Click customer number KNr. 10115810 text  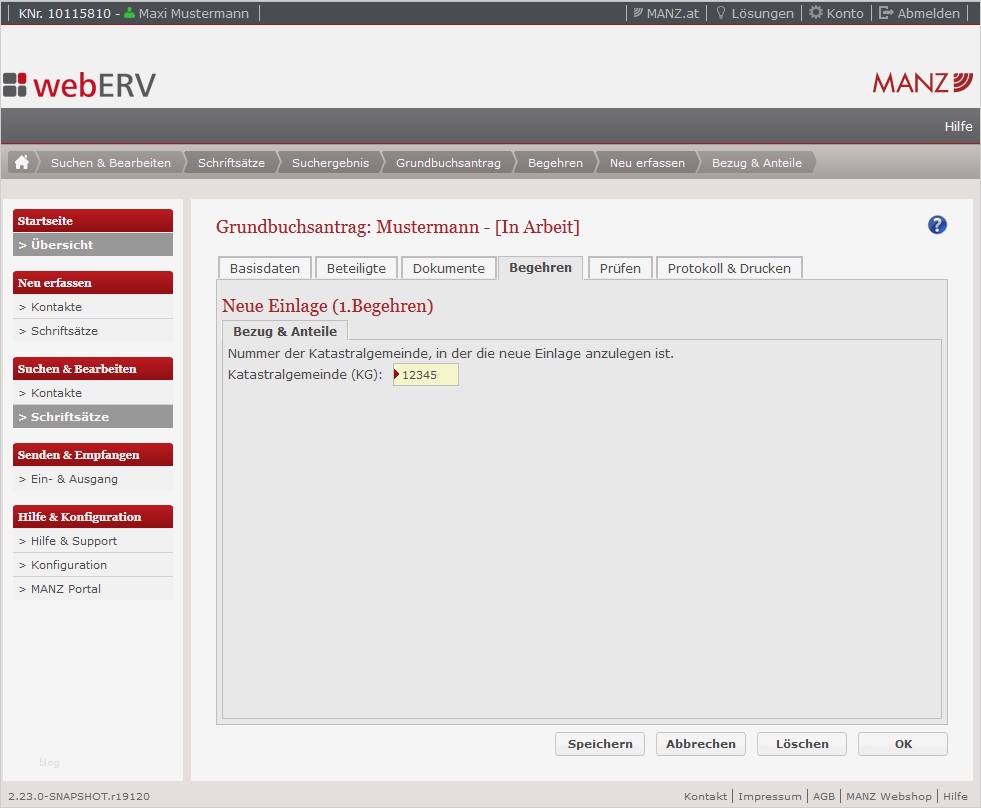(64, 13)
